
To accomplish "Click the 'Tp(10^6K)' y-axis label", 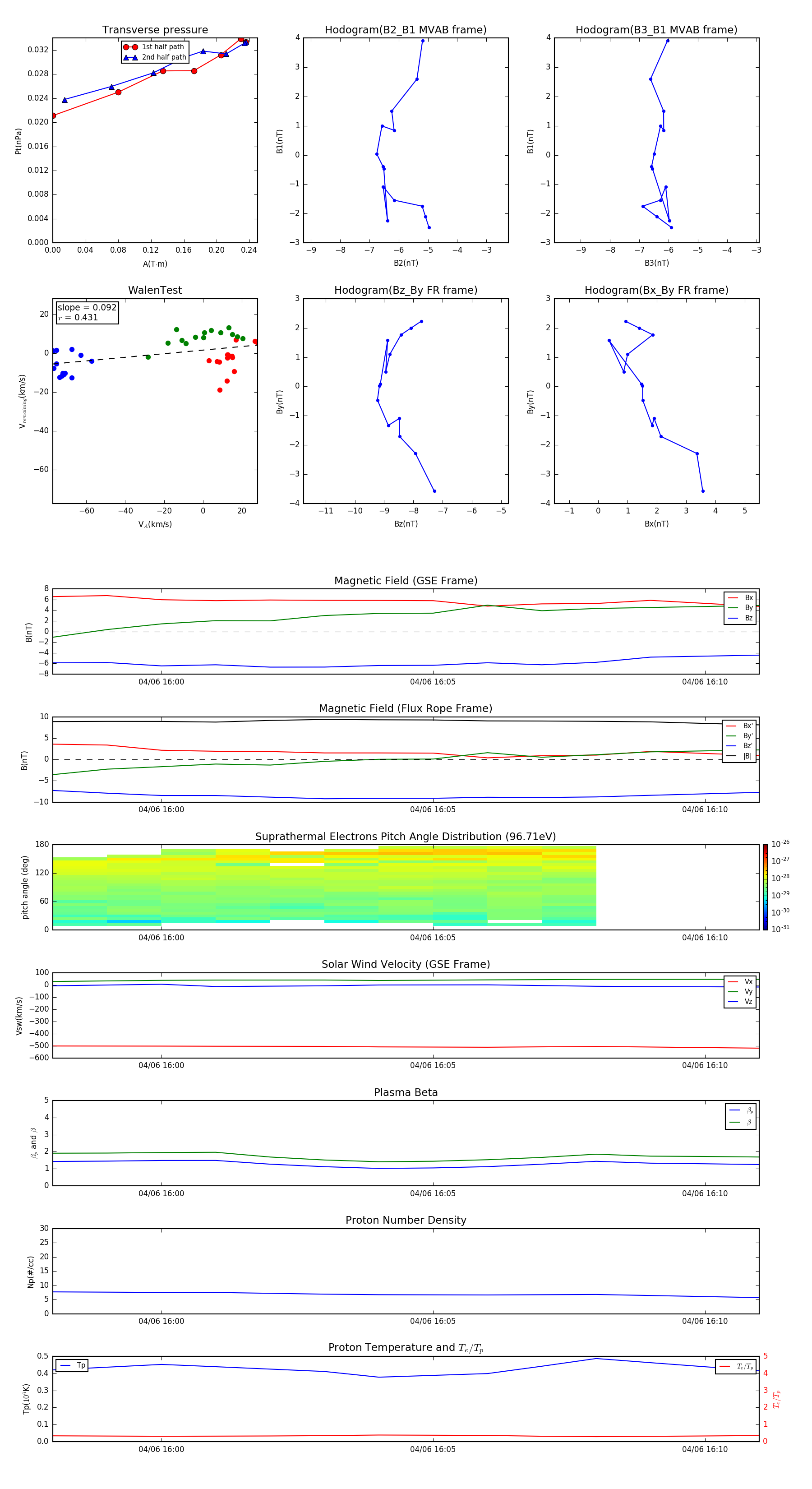I will 26,1399.
